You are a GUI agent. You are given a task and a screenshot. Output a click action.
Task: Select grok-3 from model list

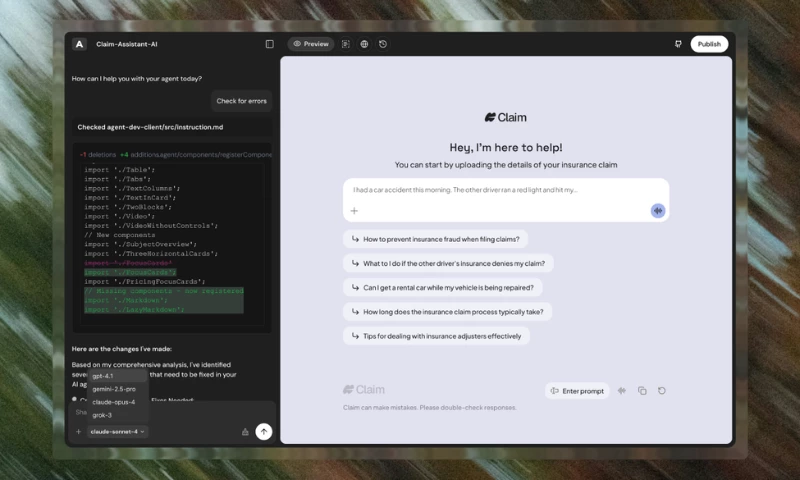(117, 415)
